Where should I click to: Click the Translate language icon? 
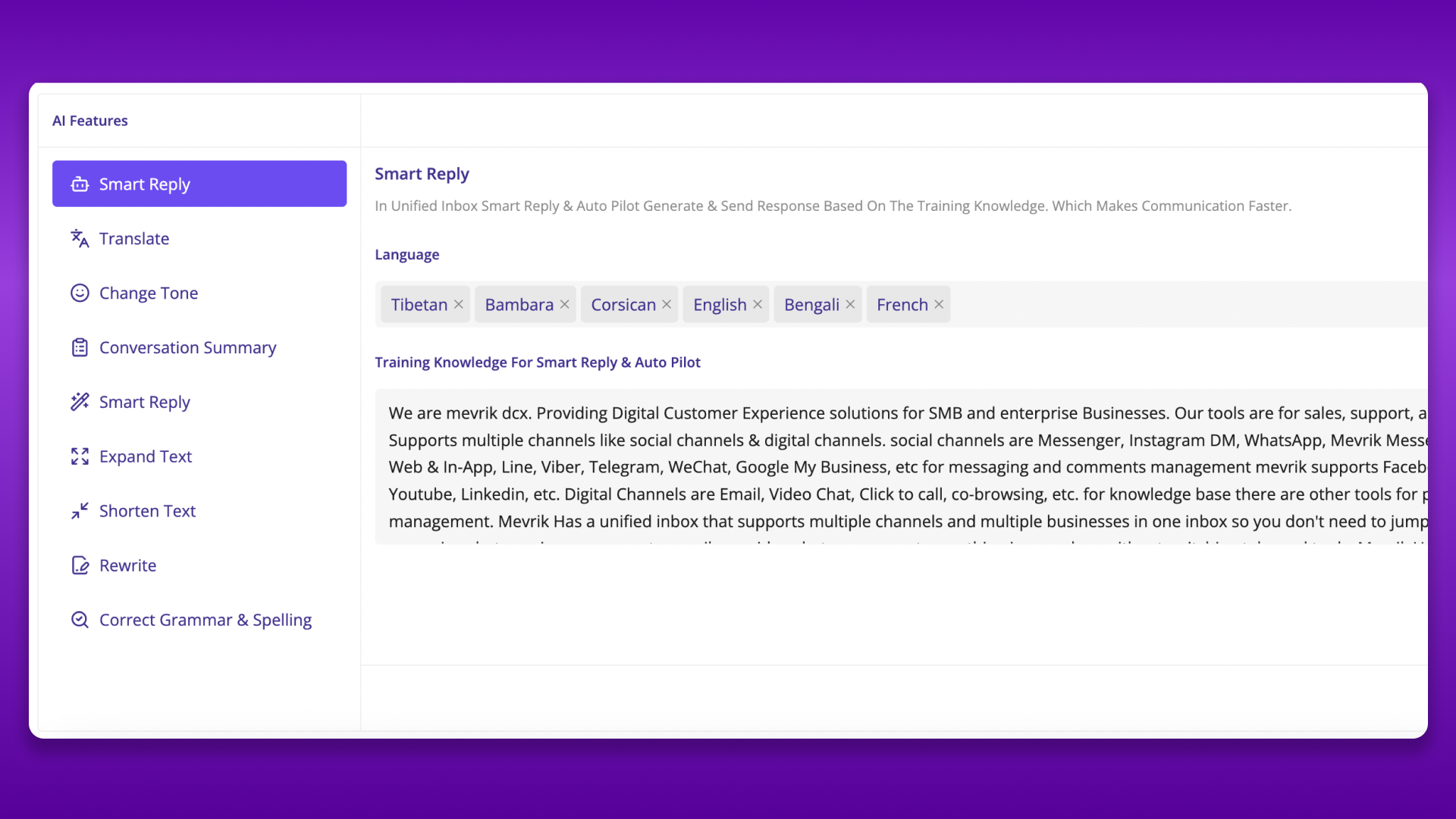coord(80,239)
